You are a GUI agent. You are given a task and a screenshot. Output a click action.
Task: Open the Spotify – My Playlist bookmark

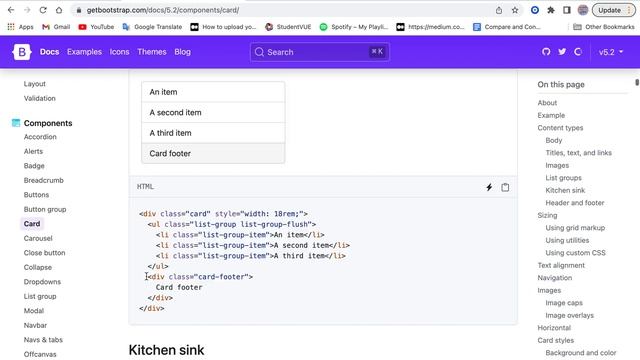354,27
